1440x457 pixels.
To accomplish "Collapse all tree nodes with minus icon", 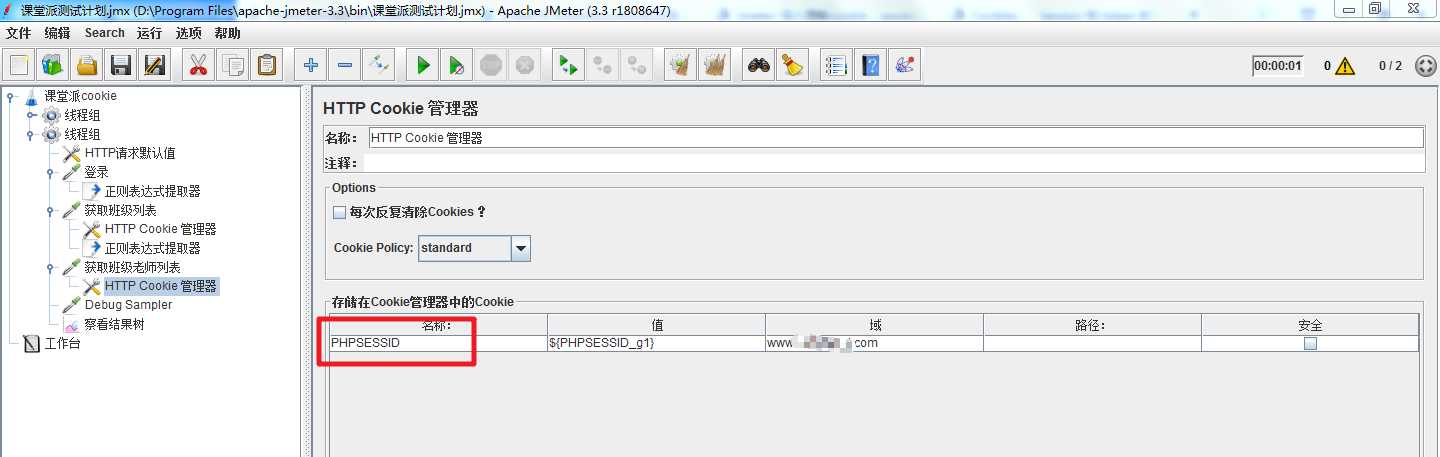I will (x=345, y=65).
